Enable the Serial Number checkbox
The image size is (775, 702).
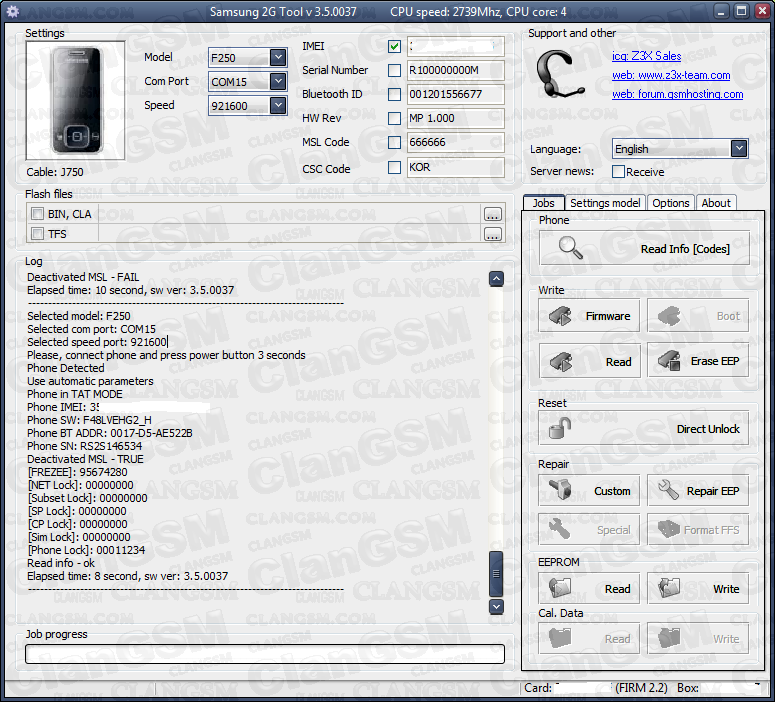click(x=394, y=70)
